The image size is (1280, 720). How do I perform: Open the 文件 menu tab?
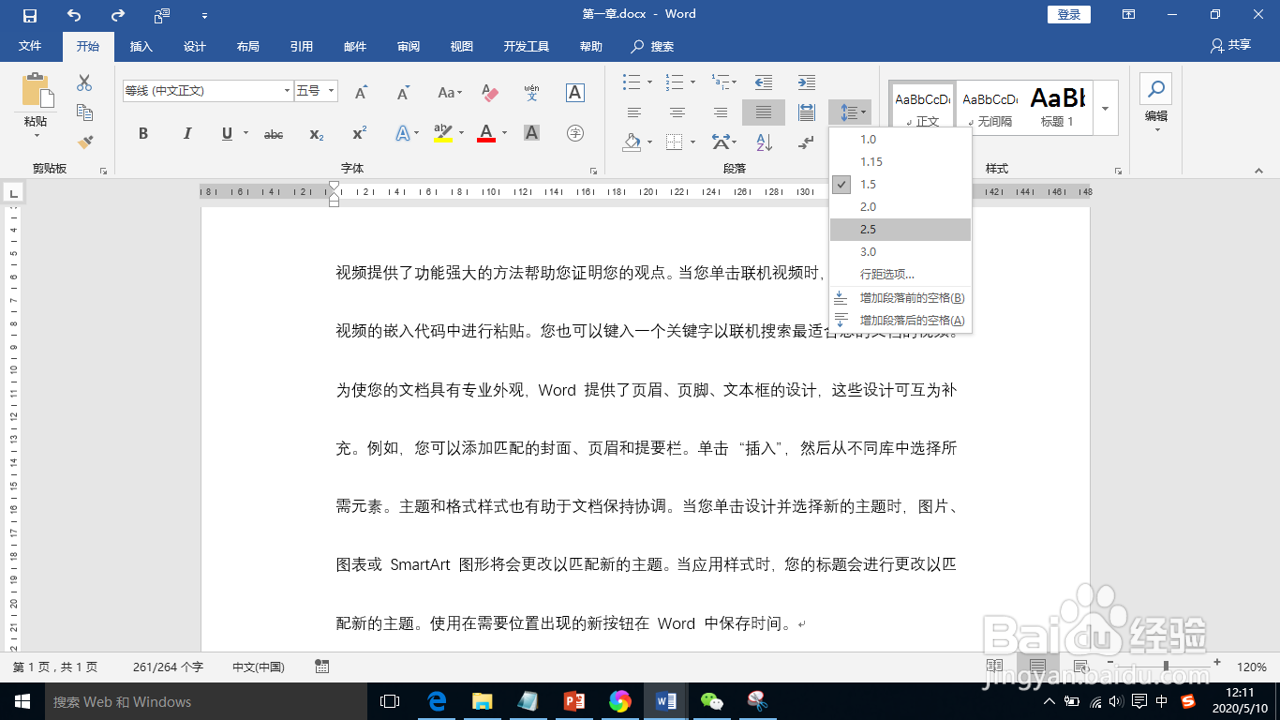point(30,47)
